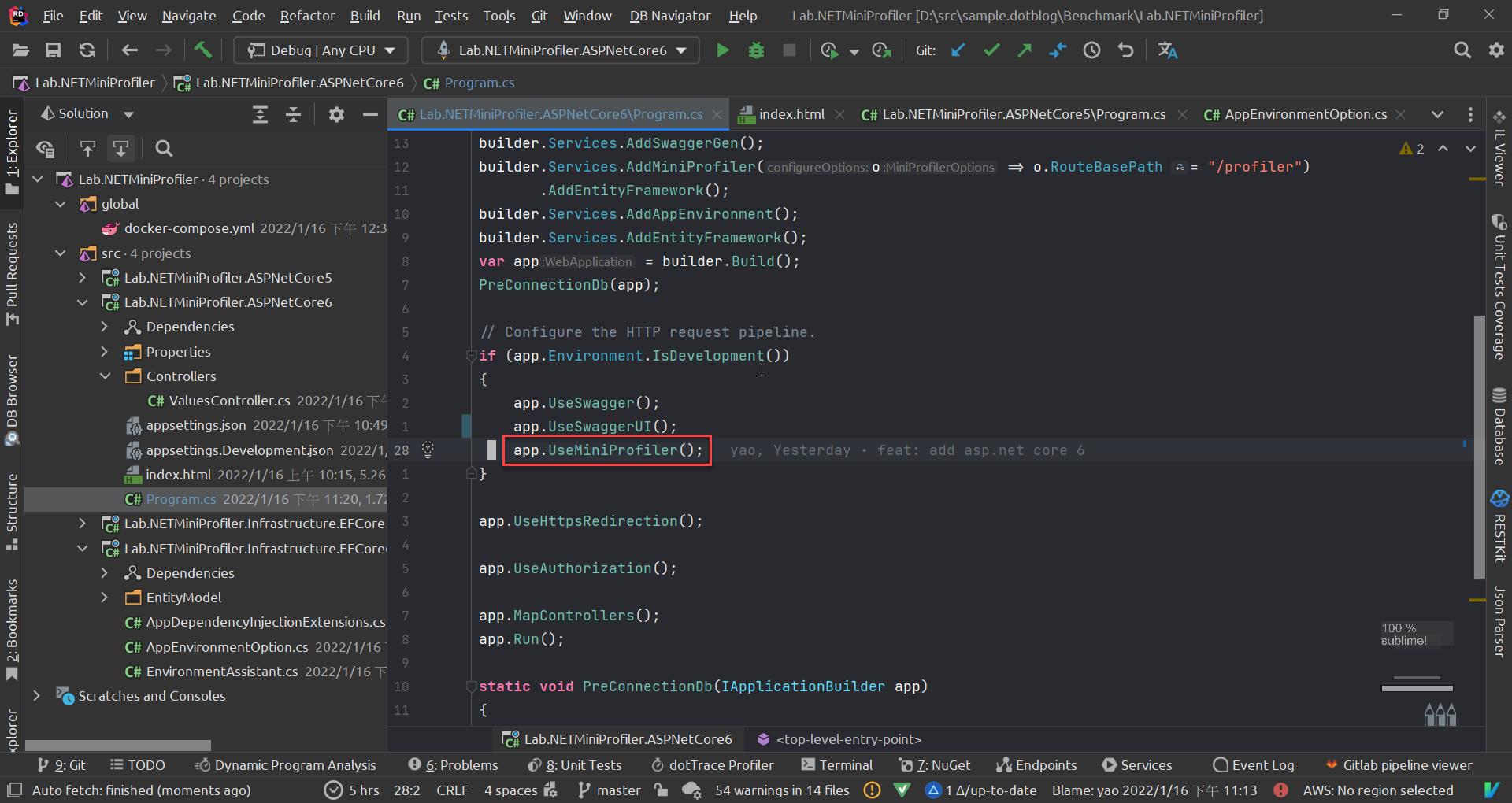Toggle the Structure side panel

pos(12,512)
